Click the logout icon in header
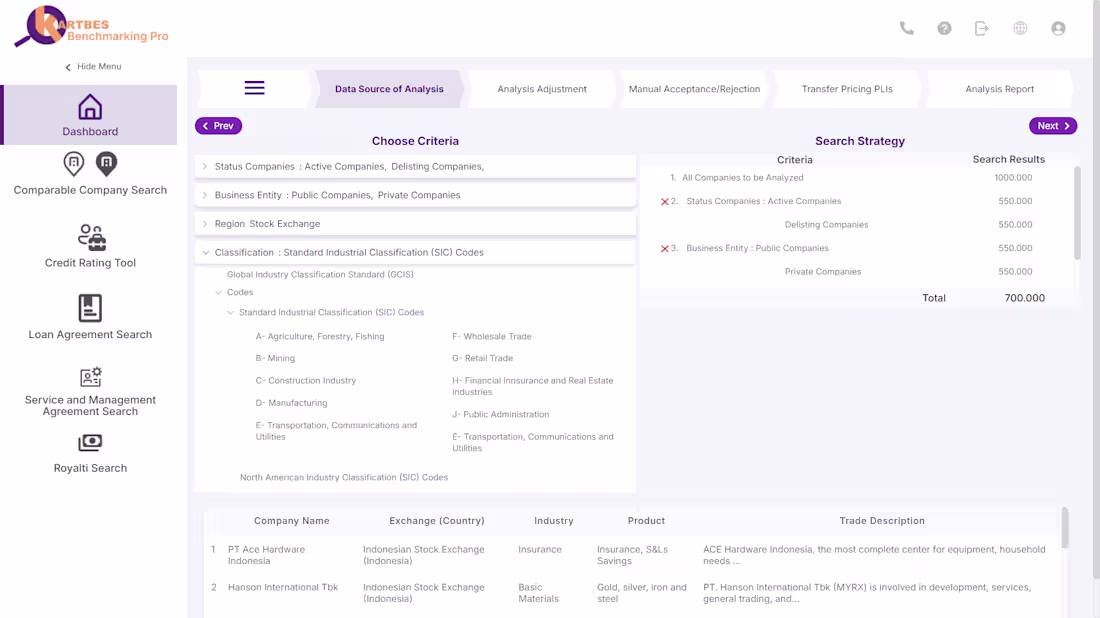 981,28
